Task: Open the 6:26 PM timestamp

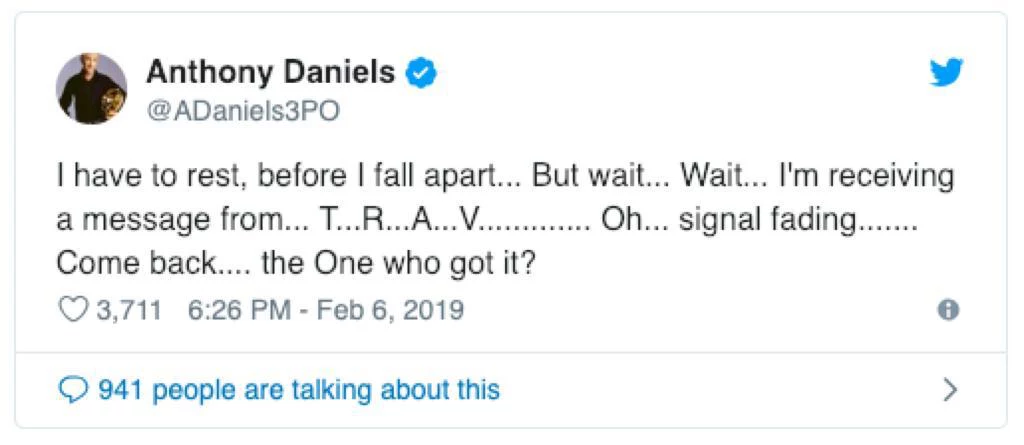Action: click(239, 309)
